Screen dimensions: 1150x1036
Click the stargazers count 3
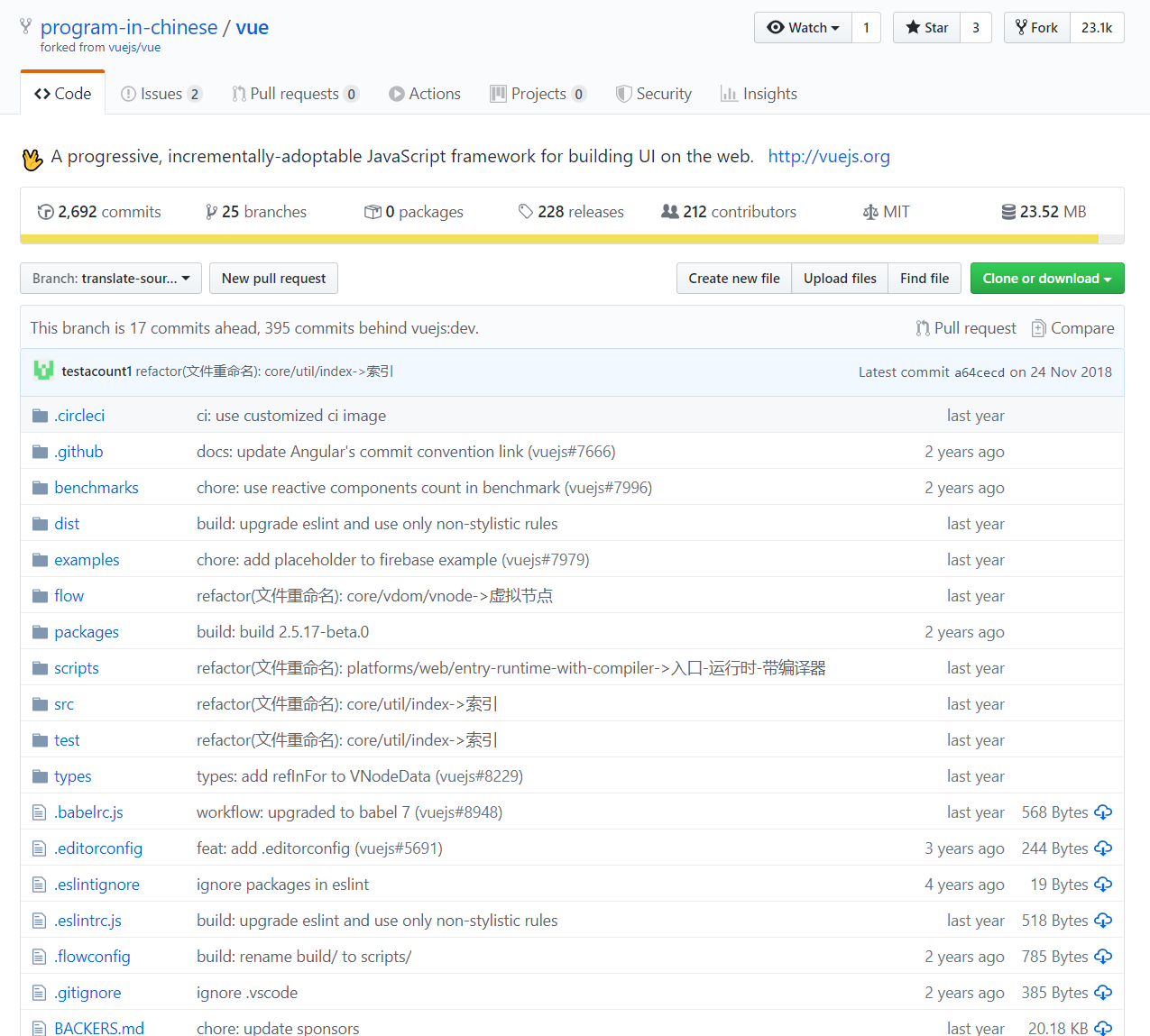(x=976, y=27)
